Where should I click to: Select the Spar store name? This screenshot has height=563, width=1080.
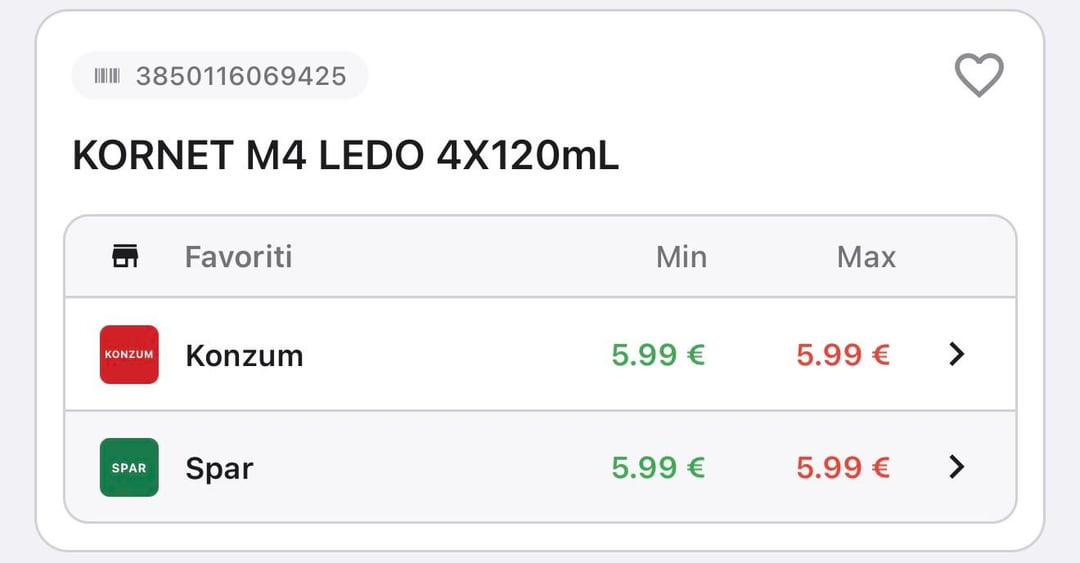pyautogui.click(x=220, y=468)
